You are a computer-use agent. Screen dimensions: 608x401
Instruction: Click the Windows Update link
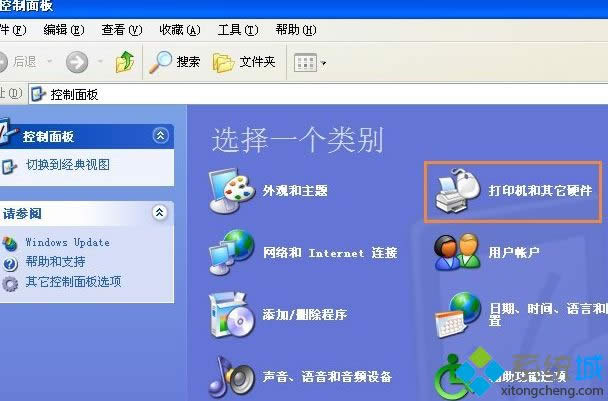pyautogui.click(x=67, y=242)
